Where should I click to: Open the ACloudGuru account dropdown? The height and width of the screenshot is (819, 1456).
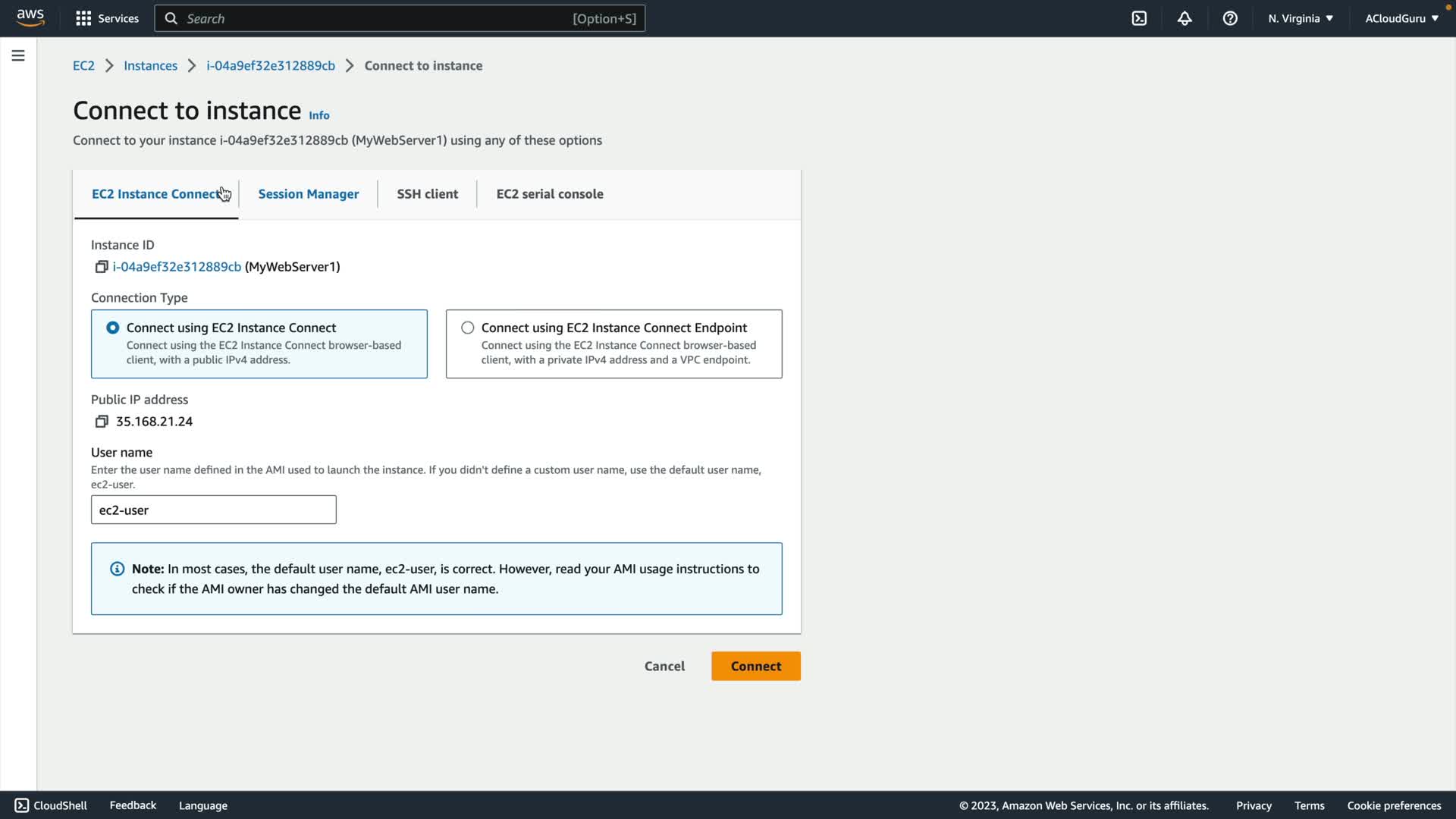pyautogui.click(x=1401, y=18)
